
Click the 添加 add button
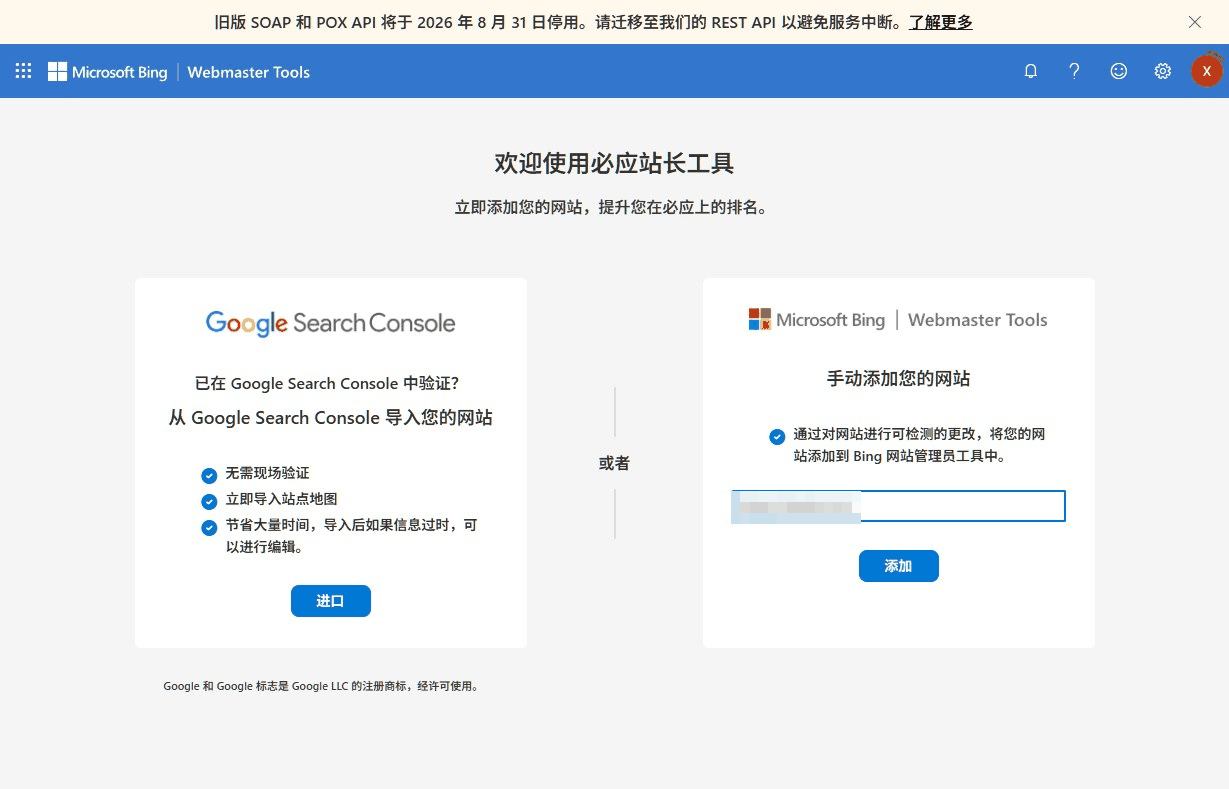(x=898, y=566)
